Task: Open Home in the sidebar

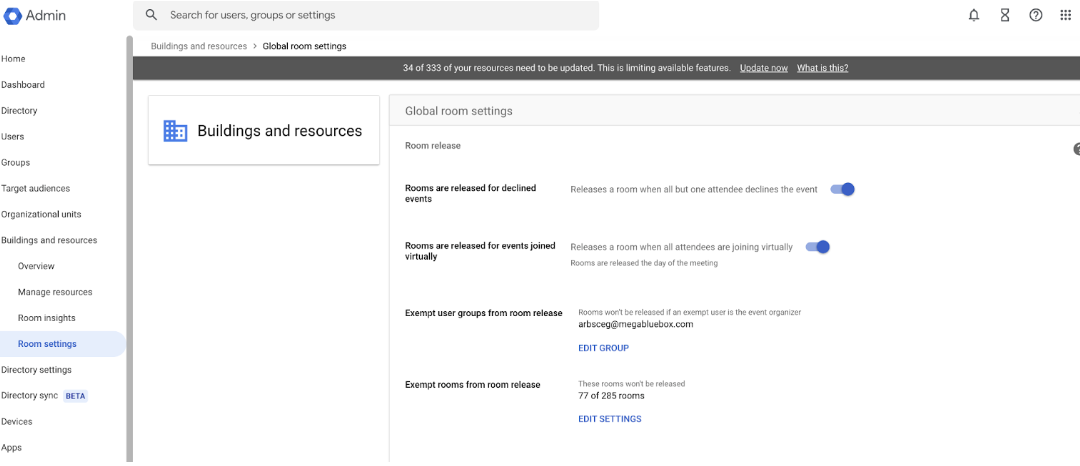Action: click(x=13, y=59)
